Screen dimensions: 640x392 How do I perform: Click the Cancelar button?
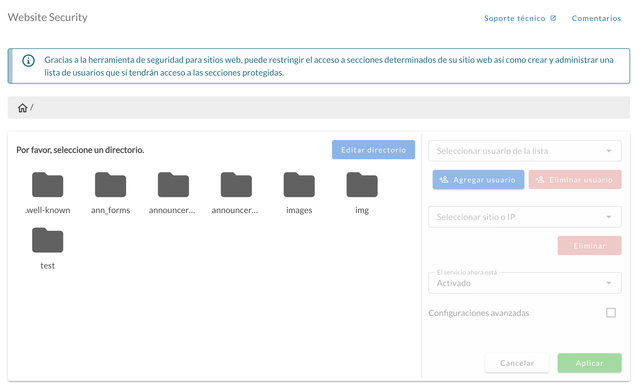point(517,363)
